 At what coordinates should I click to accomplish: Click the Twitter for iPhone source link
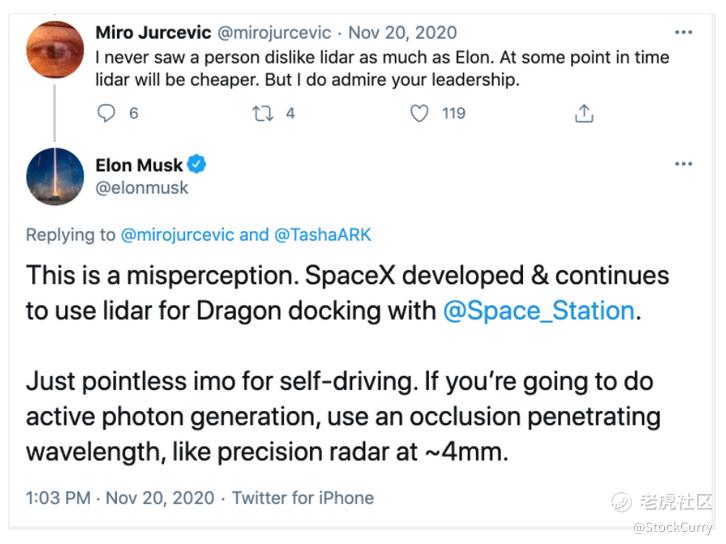(x=303, y=497)
